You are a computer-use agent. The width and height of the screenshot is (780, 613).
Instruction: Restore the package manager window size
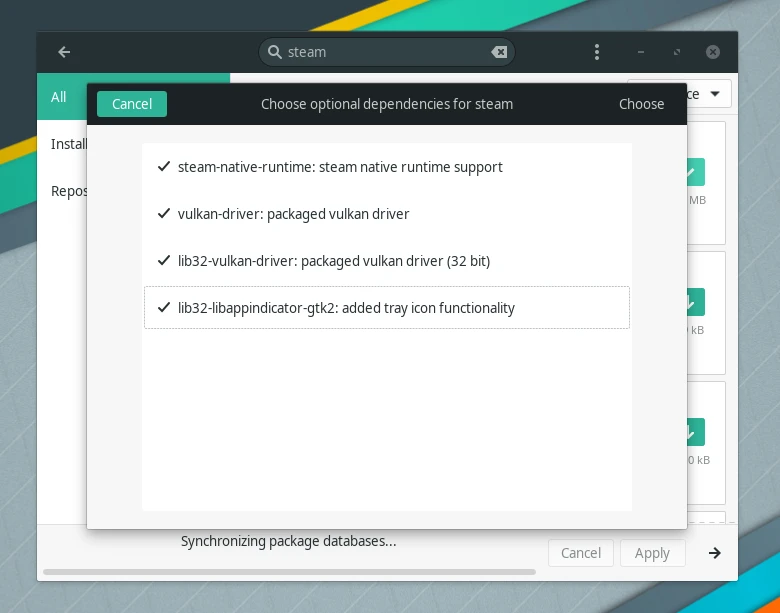click(677, 52)
